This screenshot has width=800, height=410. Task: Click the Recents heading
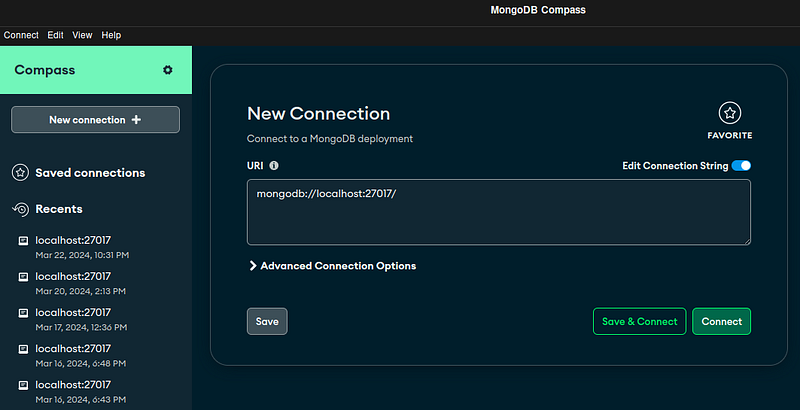[x=59, y=209]
